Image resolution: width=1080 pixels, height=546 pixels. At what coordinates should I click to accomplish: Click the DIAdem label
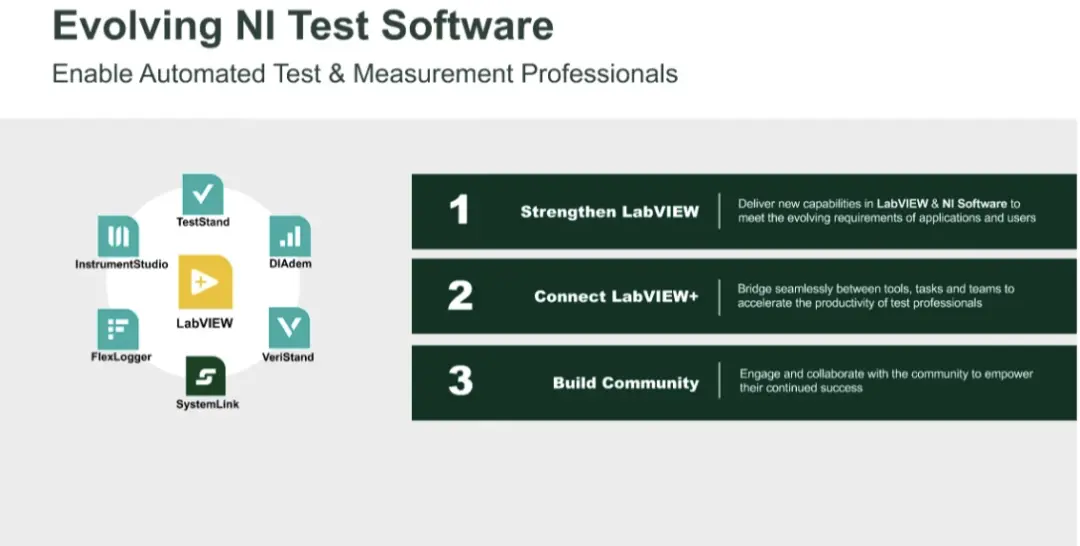coord(290,263)
